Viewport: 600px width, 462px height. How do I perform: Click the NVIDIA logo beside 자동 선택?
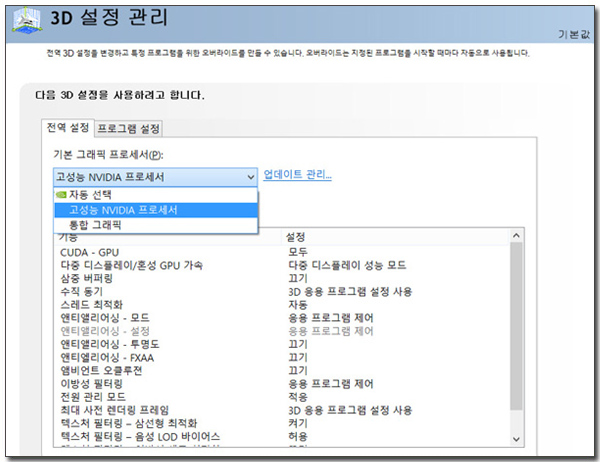coord(61,195)
